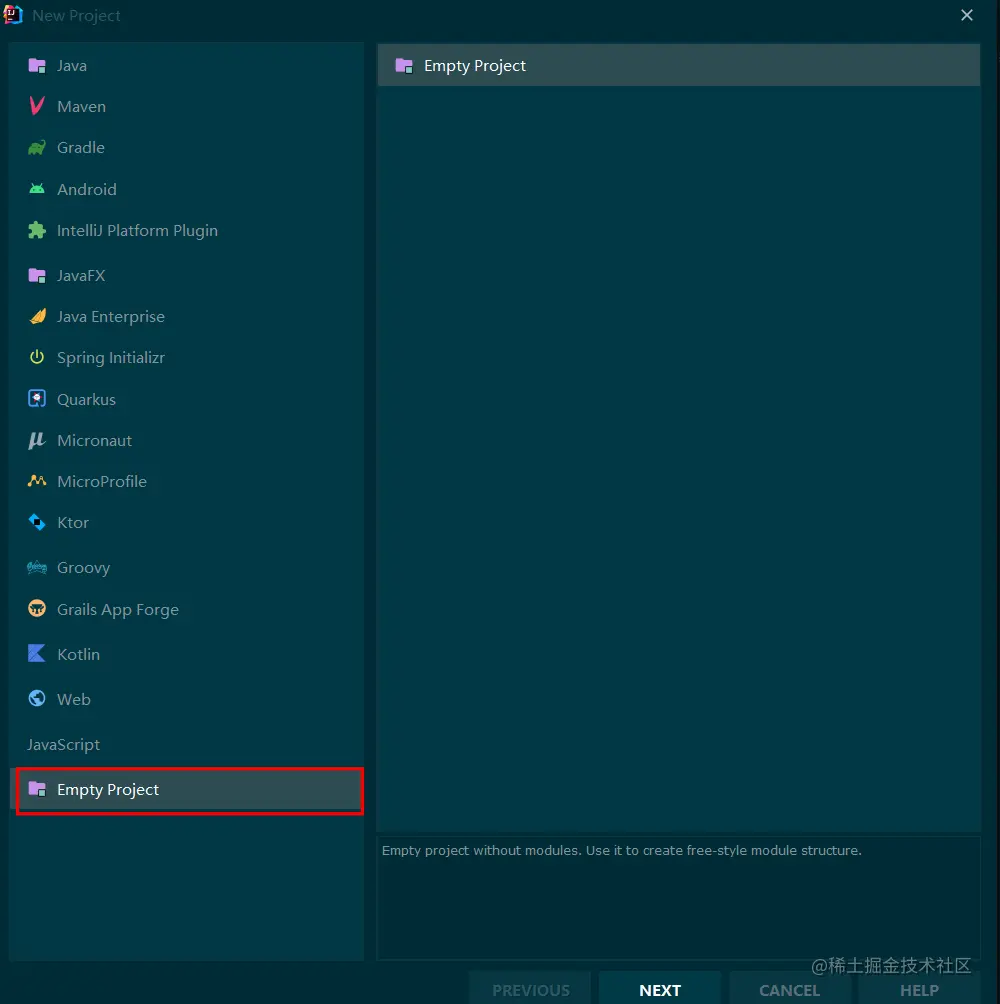Click the JavaFX folder icon
The height and width of the screenshot is (1004, 1000).
37,275
